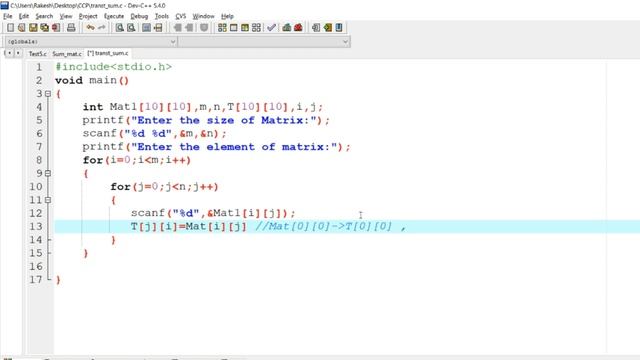
Task: Click the int Mat1[10][10] declaration line
Action: 202,107
